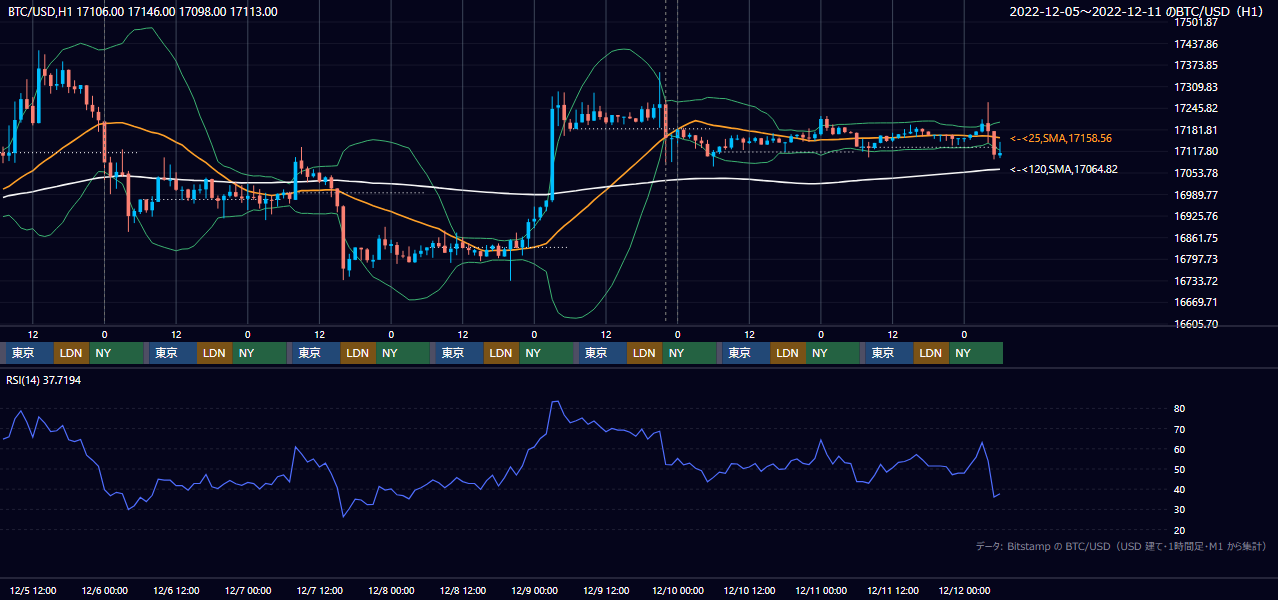Click the 12/5 12:00 time axis label
Screen dimensions: 1278x600
coord(33,590)
